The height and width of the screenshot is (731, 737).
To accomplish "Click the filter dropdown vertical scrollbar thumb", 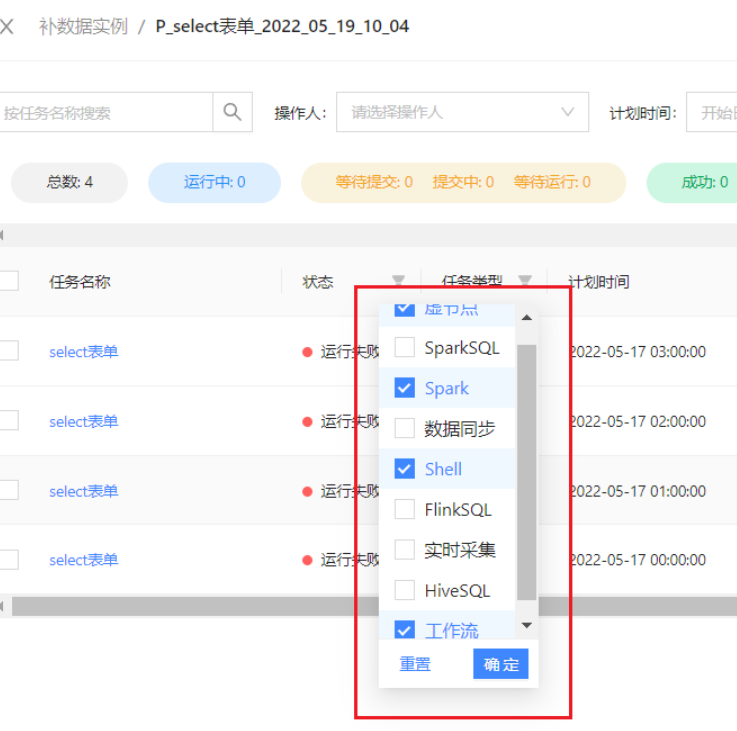I will [x=526, y=472].
